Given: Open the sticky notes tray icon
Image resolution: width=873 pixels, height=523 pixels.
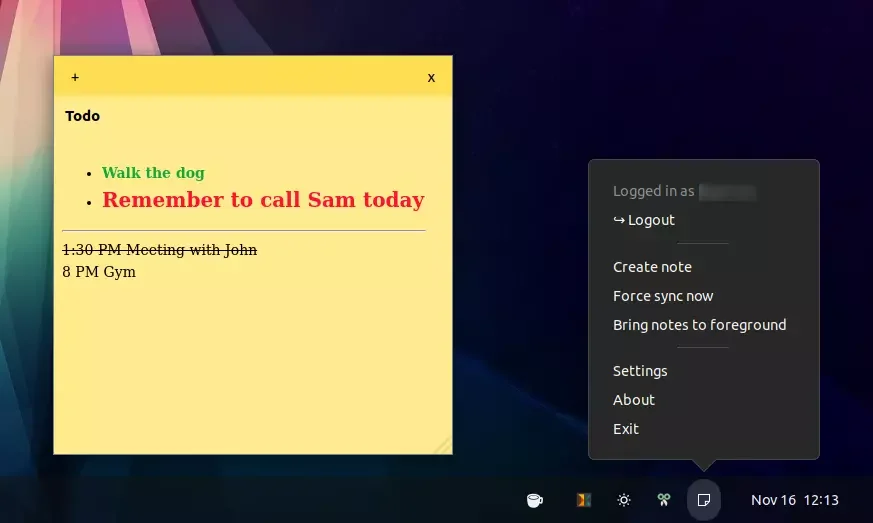Looking at the screenshot, I should pyautogui.click(x=704, y=500).
